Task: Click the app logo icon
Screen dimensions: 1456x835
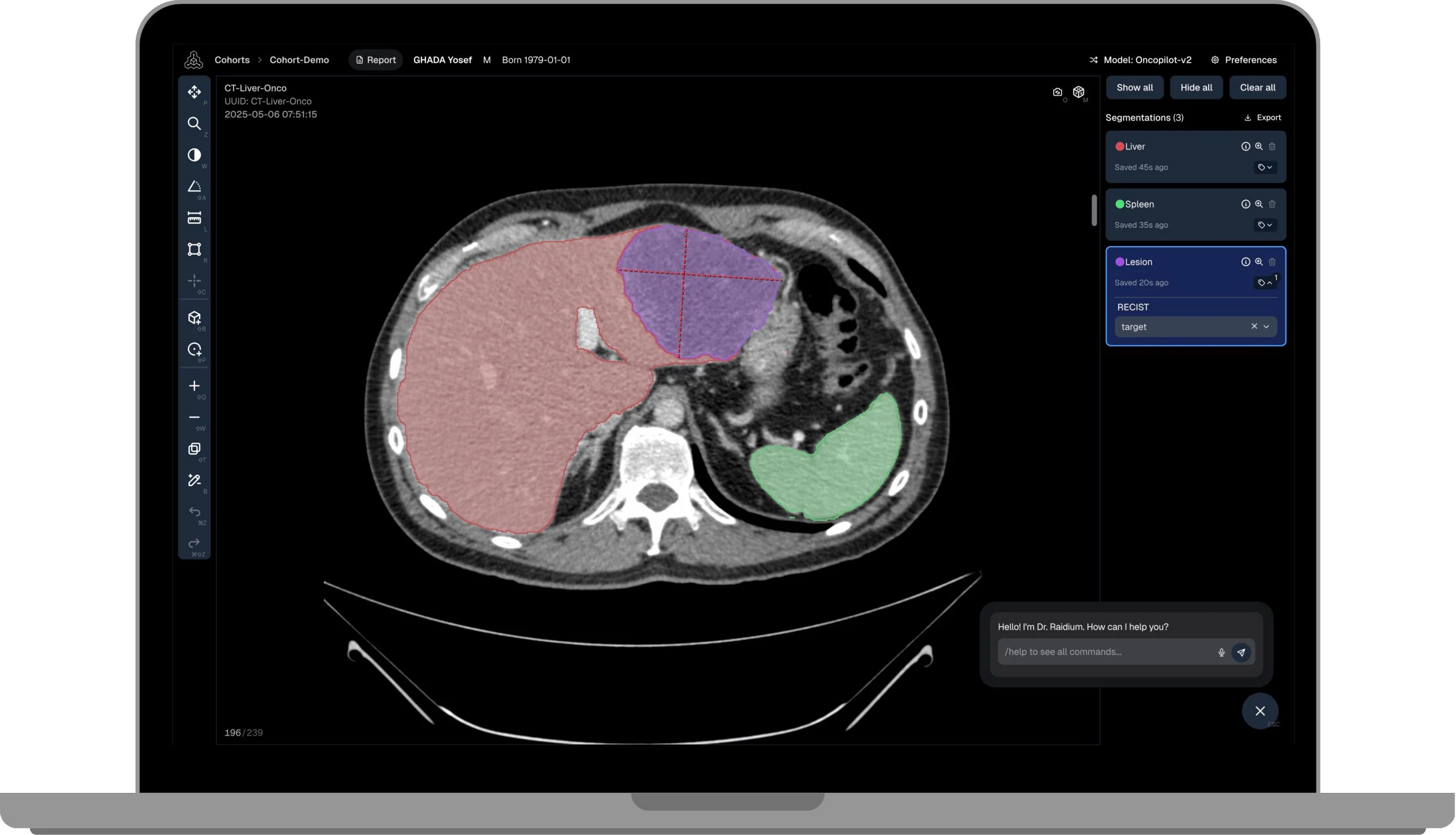Action: coord(193,60)
